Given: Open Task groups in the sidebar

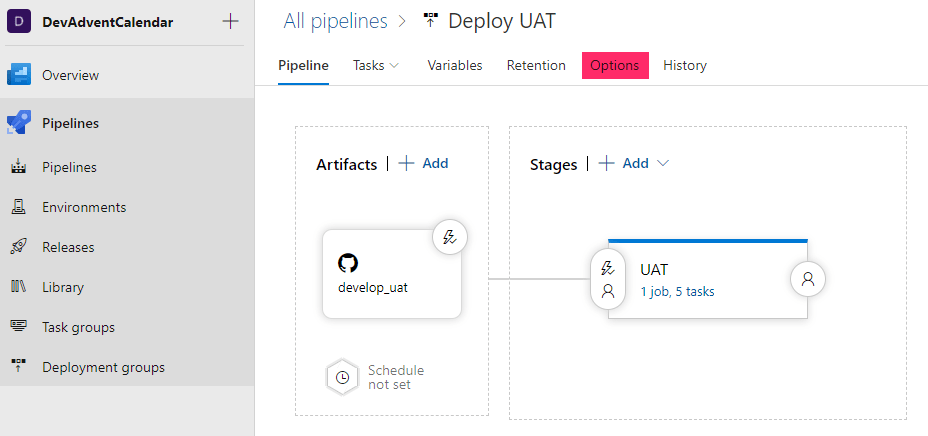Looking at the screenshot, I should tap(78, 327).
